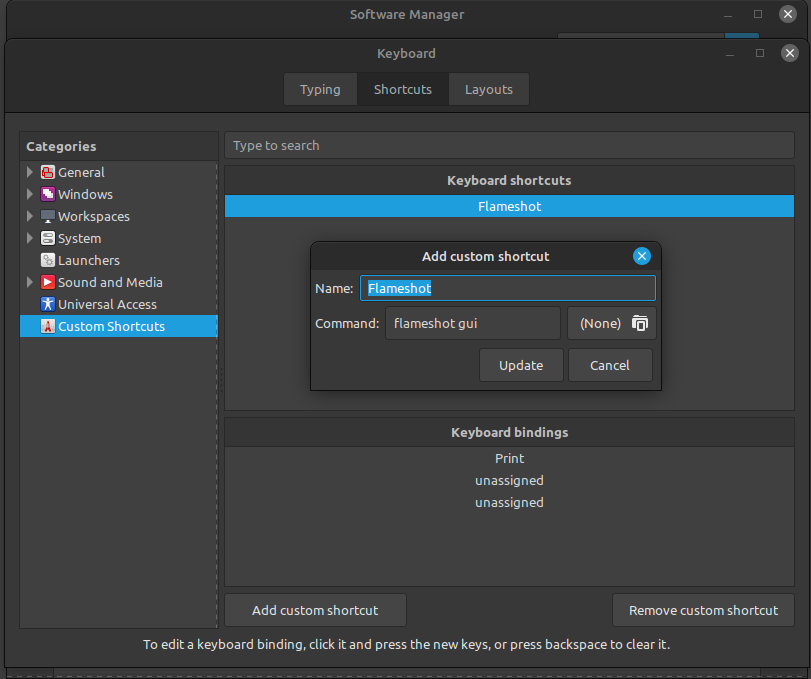
Task: Click the Update button
Action: (521, 365)
